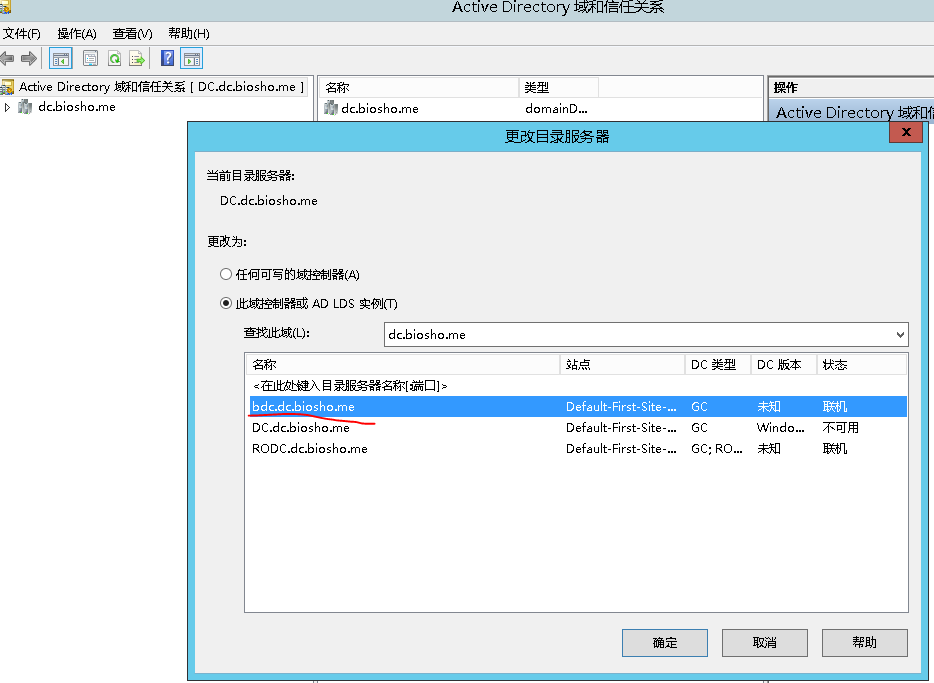The height and width of the screenshot is (683, 934).
Task: Sort by the 名称 column header in the dialog
Action: [403, 364]
